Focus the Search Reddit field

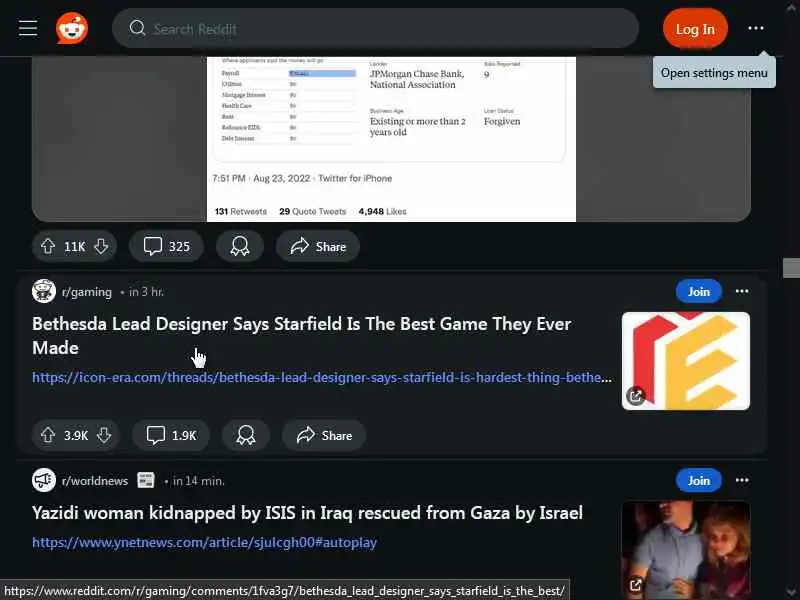point(375,29)
